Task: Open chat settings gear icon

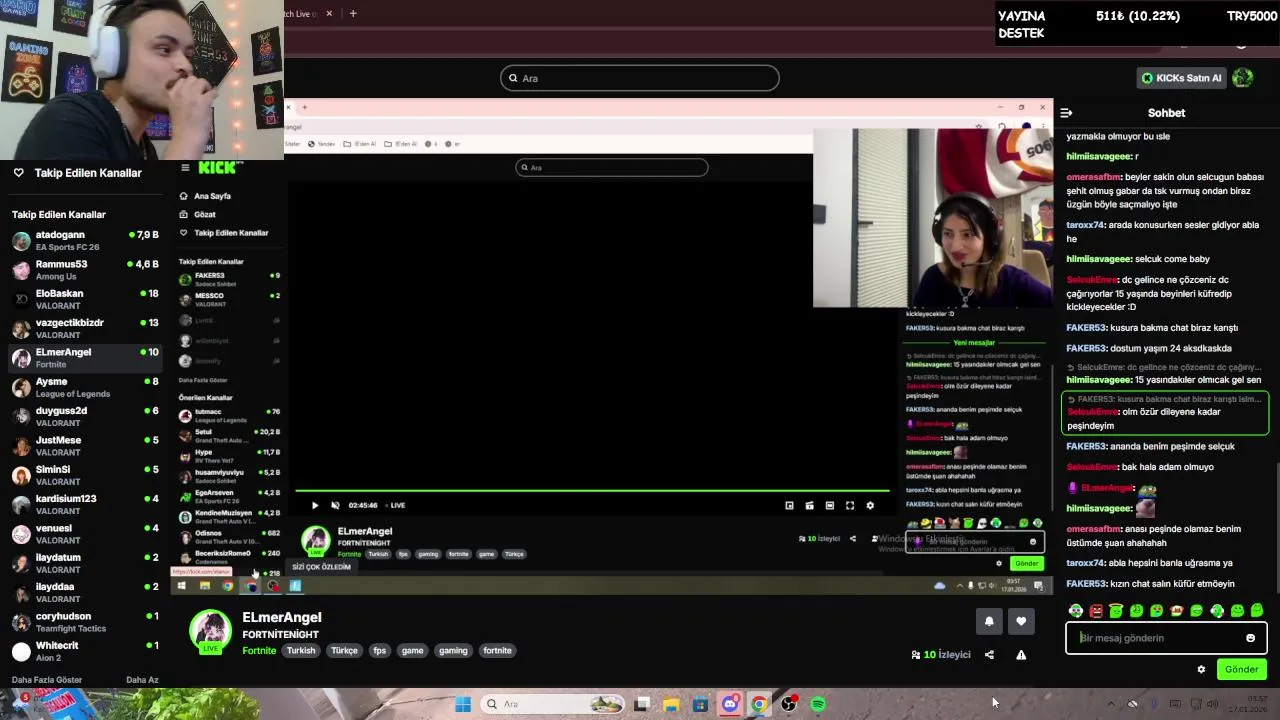Action: click(1201, 670)
